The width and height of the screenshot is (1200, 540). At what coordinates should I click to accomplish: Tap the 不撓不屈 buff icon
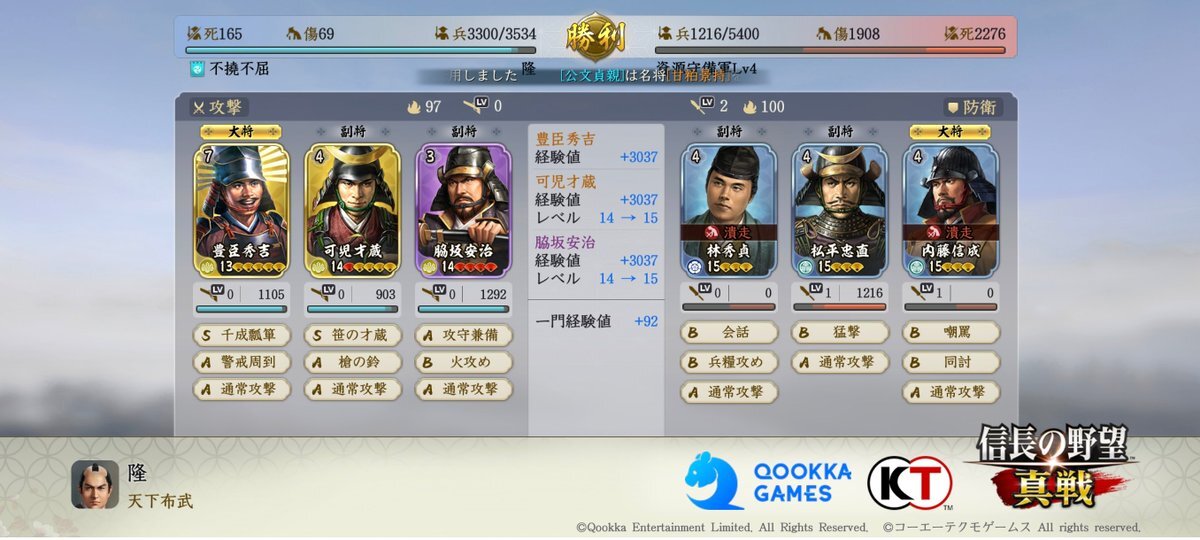(198, 69)
